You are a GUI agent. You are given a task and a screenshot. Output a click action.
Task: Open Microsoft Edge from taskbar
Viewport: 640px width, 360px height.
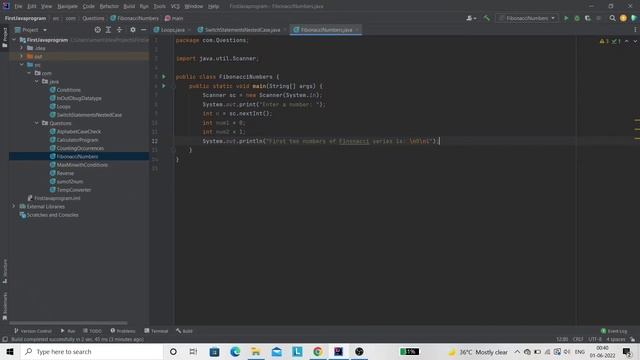click(x=235, y=351)
